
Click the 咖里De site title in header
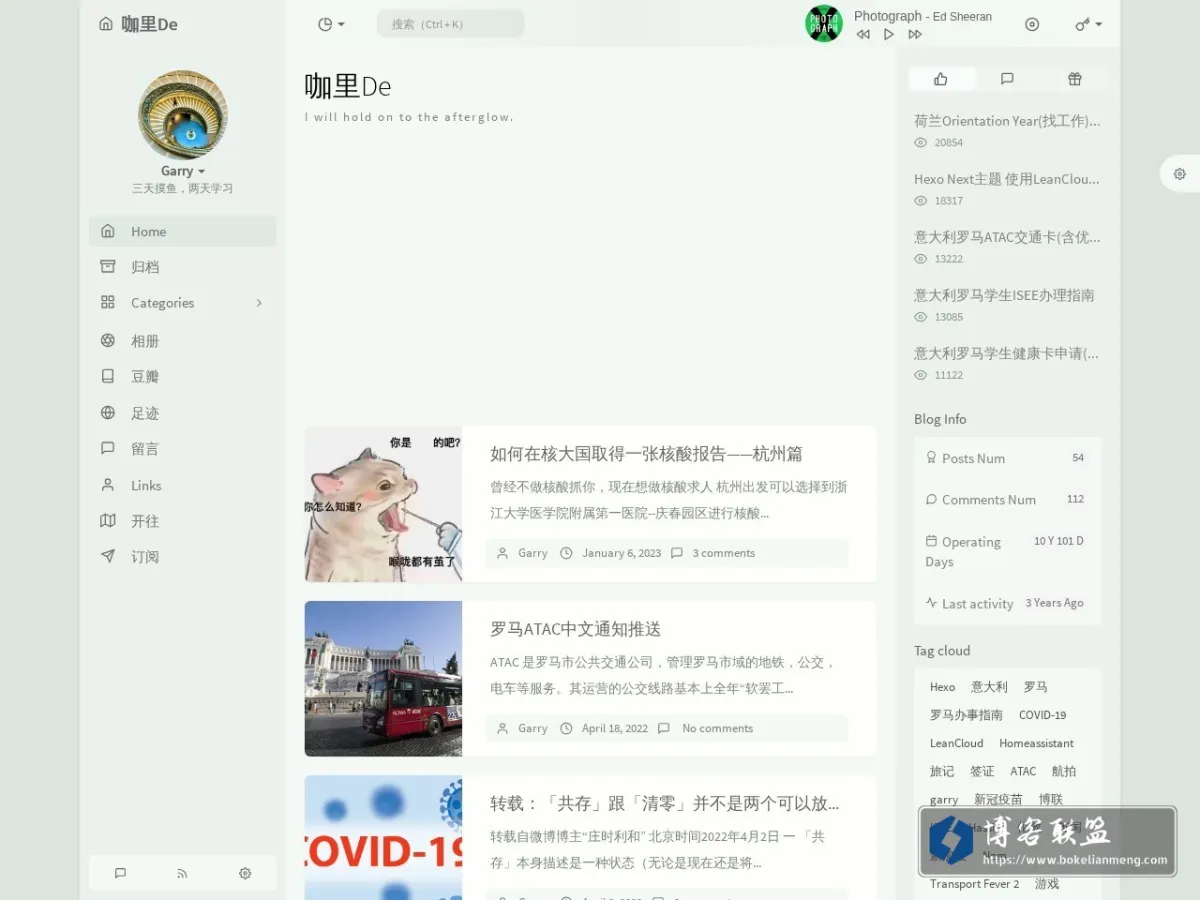149,24
